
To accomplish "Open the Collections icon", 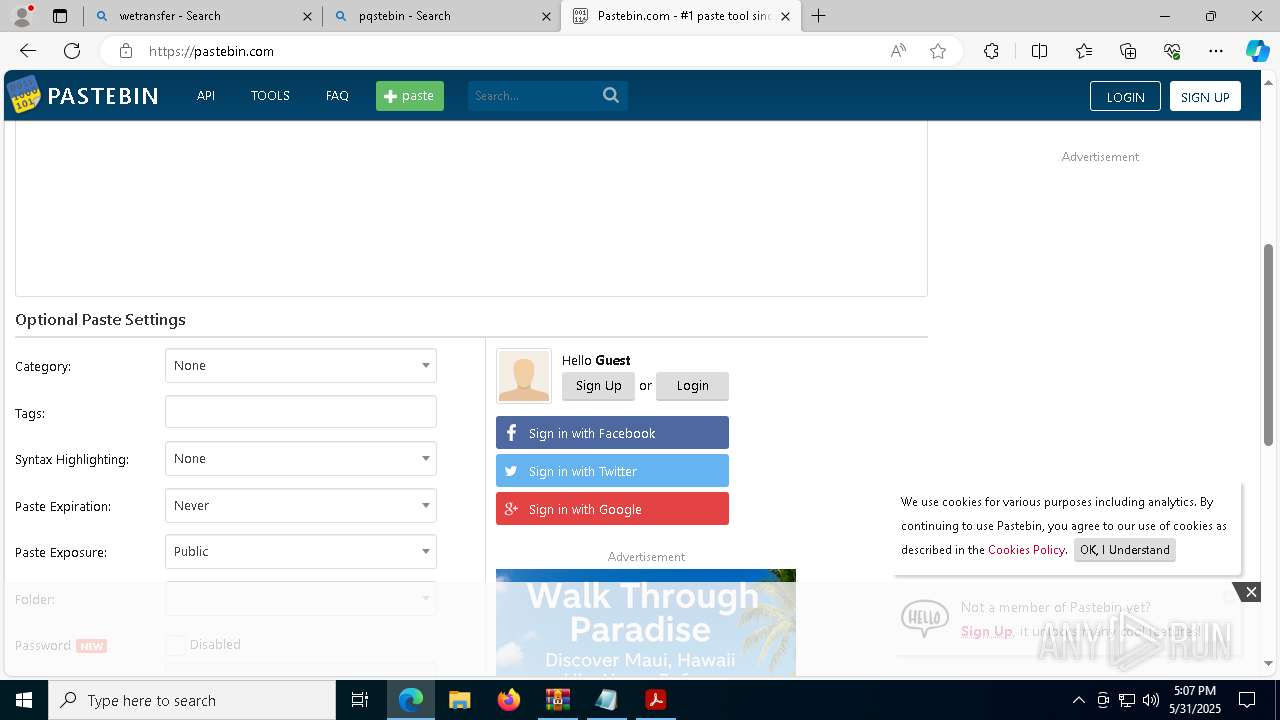I will click(1128, 51).
